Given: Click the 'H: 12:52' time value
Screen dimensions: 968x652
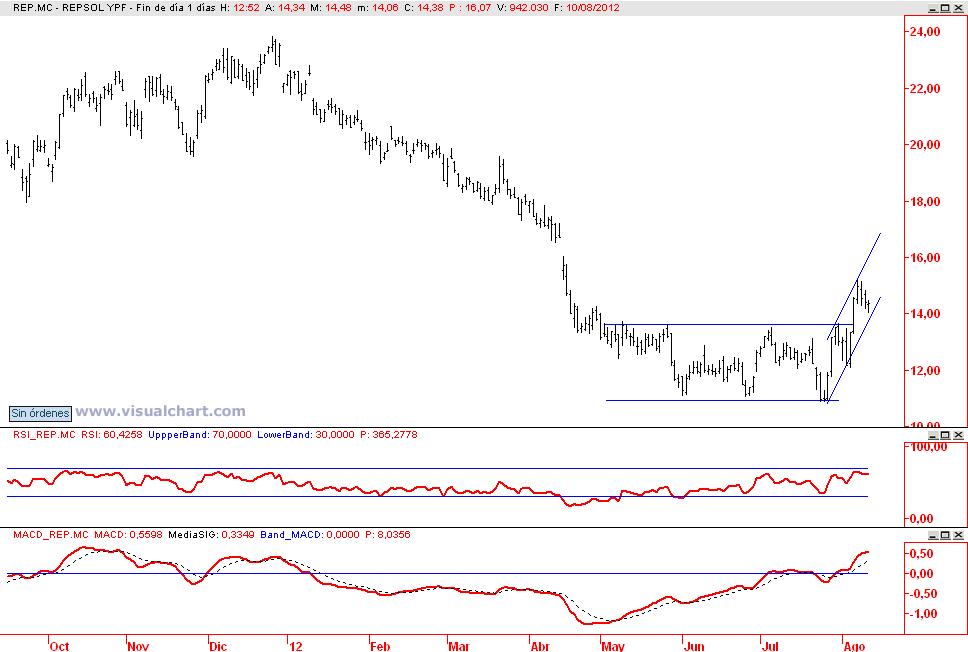Looking at the screenshot, I should click(x=240, y=8).
